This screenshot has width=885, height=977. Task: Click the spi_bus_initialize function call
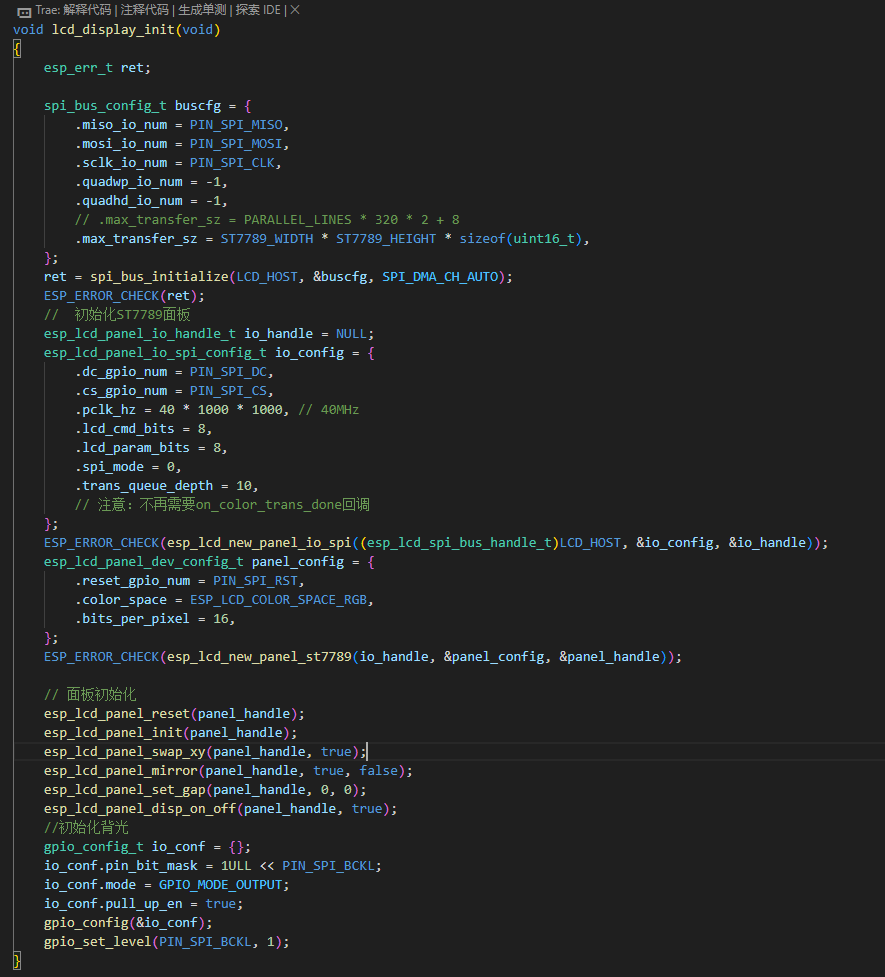click(159, 277)
